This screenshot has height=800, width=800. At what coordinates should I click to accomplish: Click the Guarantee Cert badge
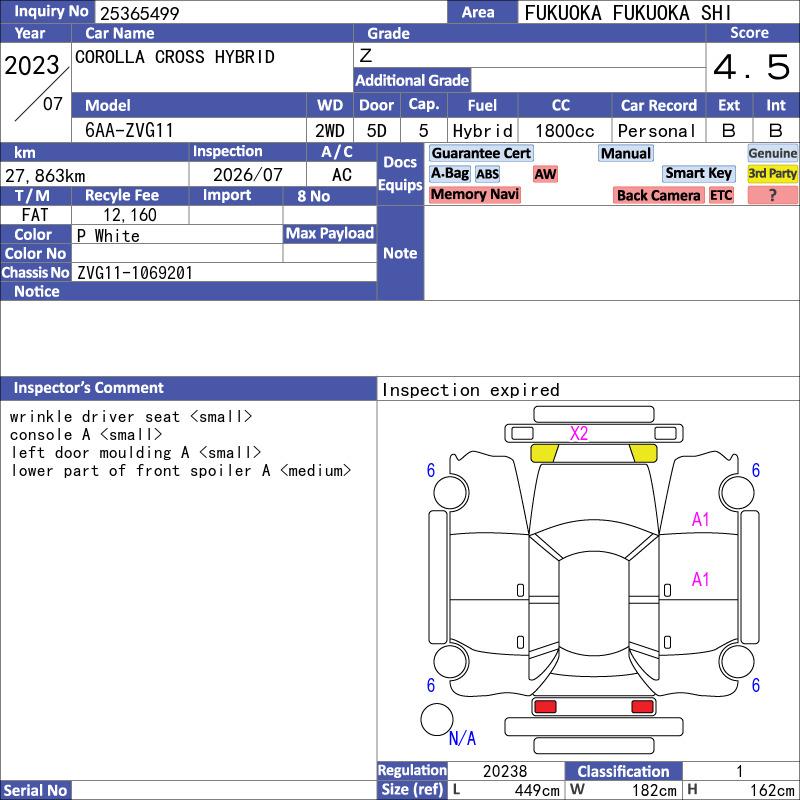tap(481, 153)
